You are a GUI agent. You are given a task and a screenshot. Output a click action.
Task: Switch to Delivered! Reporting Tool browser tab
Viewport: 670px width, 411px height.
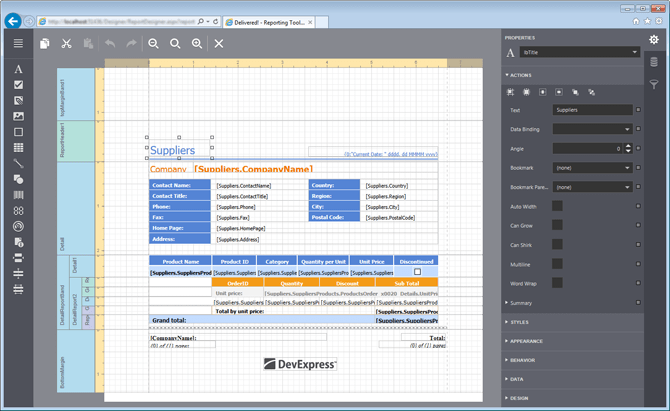pos(270,21)
